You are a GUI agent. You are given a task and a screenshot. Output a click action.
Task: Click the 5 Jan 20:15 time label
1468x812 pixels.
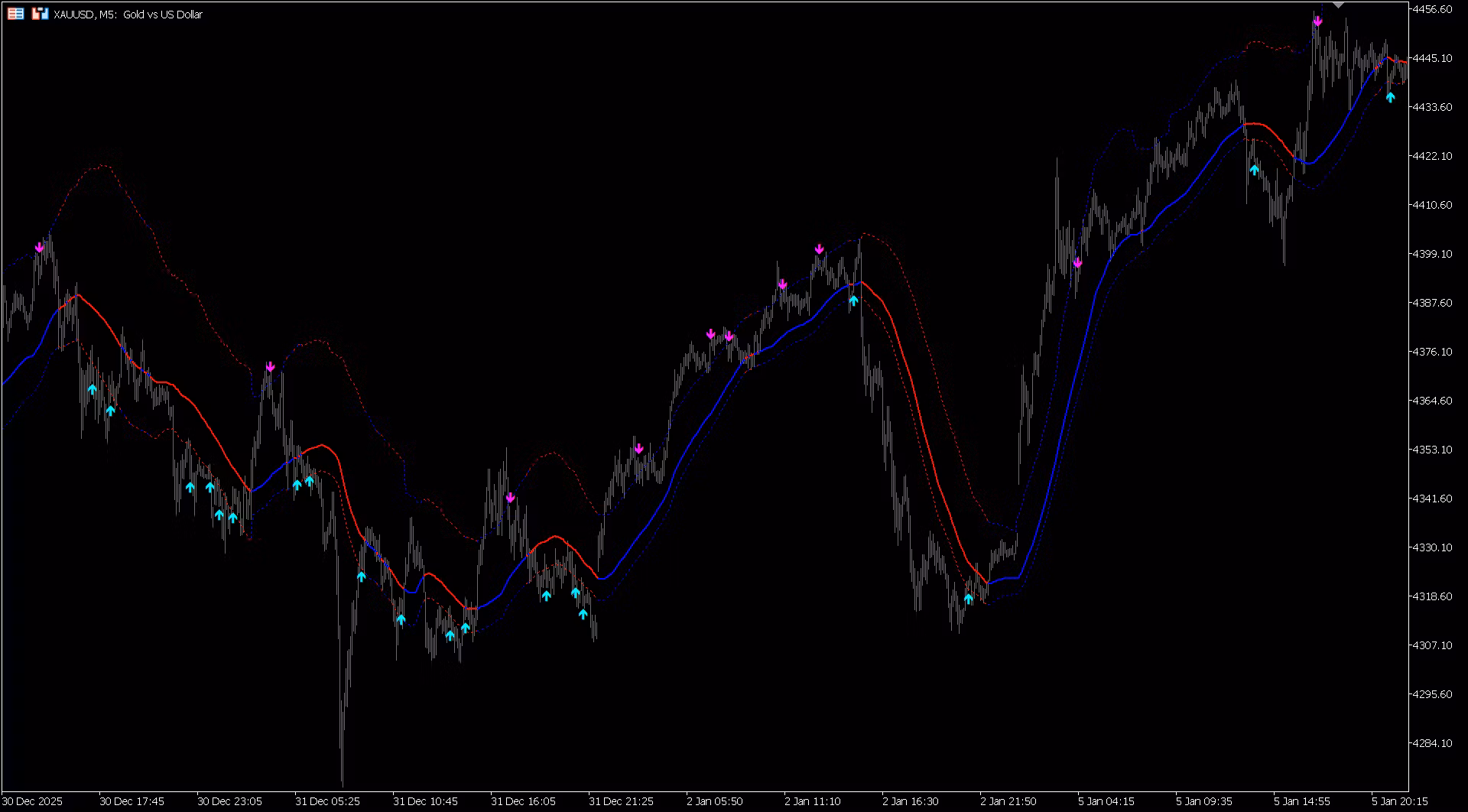pos(1398,801)
